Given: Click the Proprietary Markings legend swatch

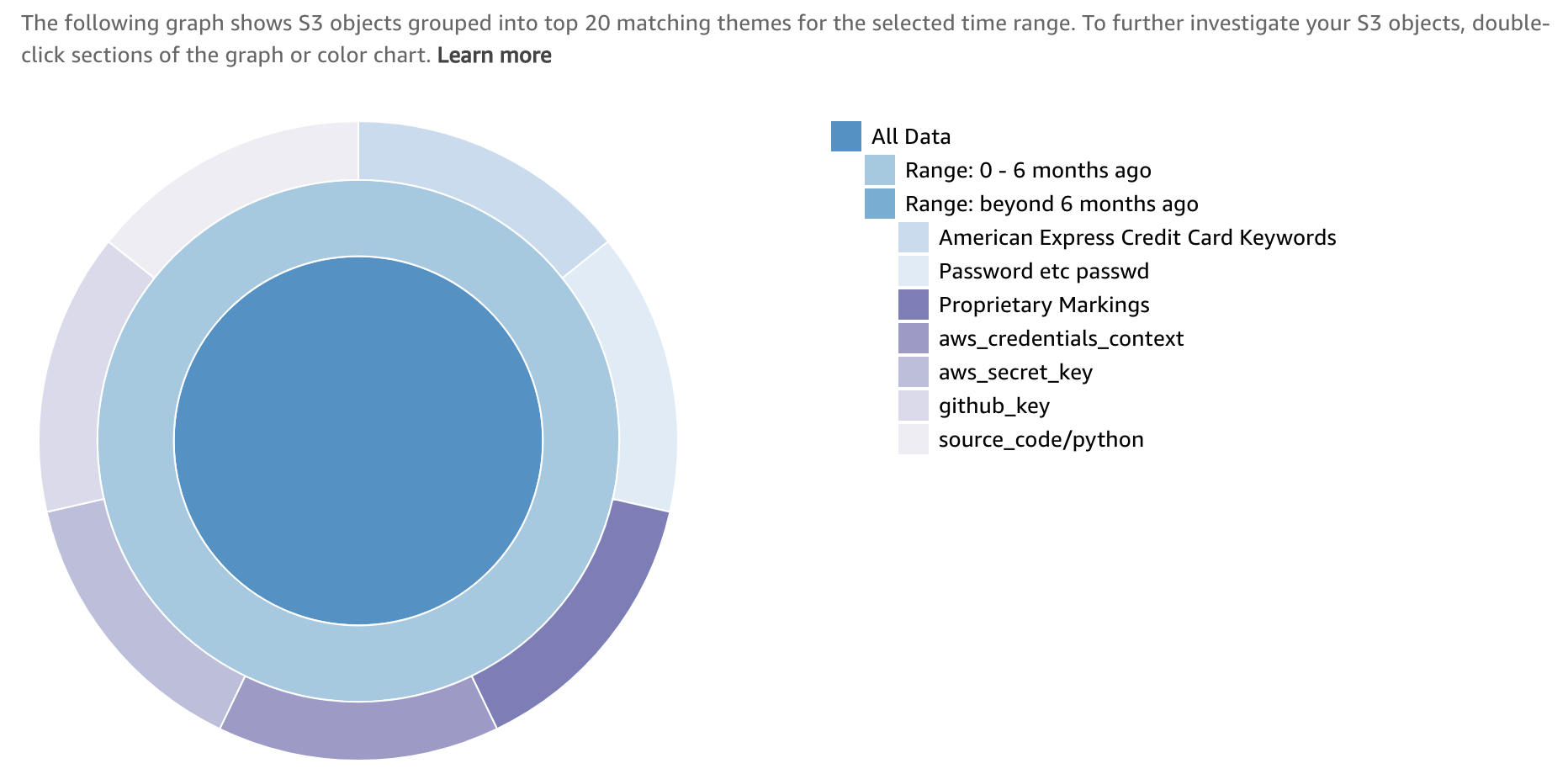Looking at the screenshot, I should pyautogui.click(x=914, y=305).
